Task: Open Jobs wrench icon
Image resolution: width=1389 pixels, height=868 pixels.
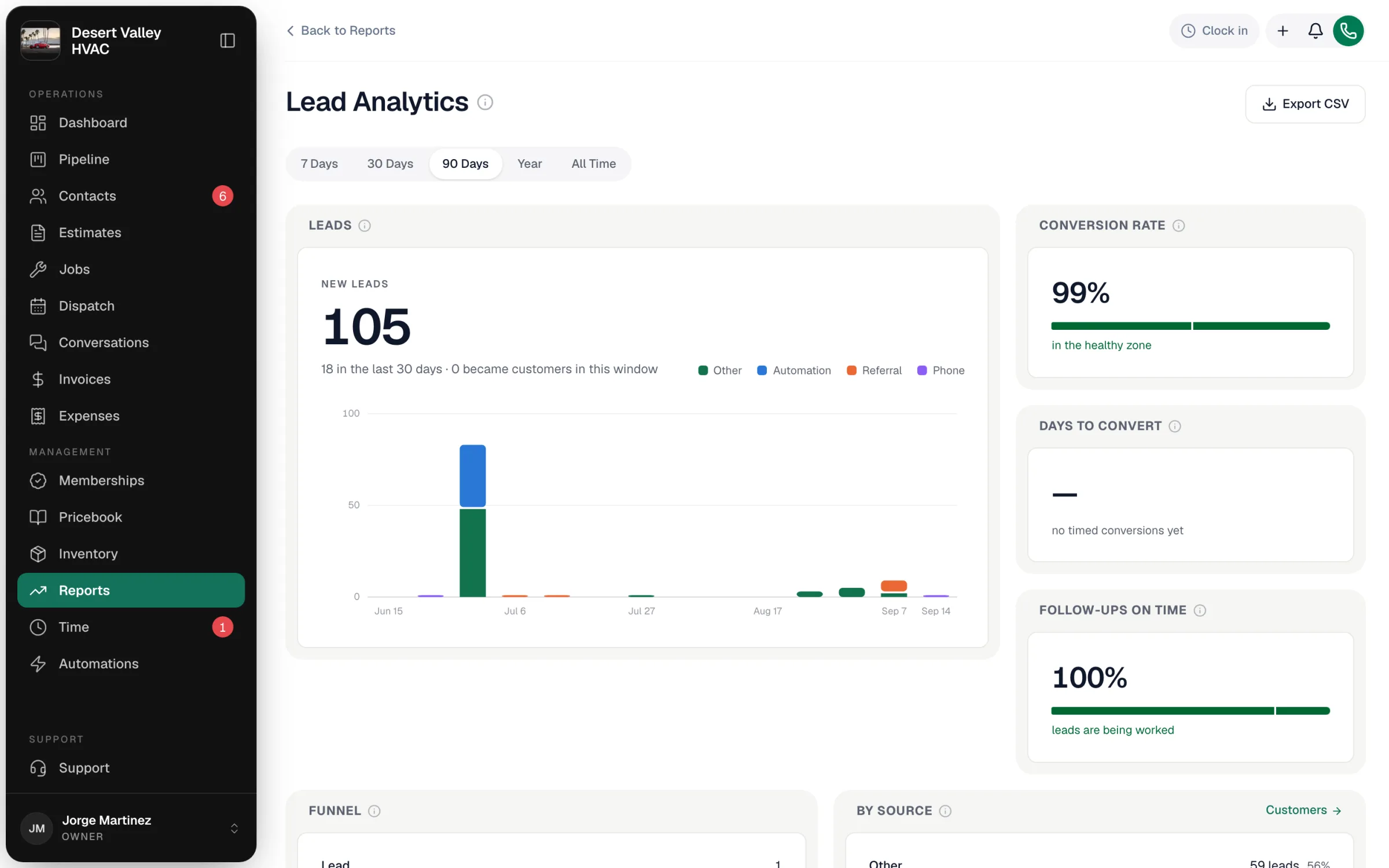Action: click(38, 269)
